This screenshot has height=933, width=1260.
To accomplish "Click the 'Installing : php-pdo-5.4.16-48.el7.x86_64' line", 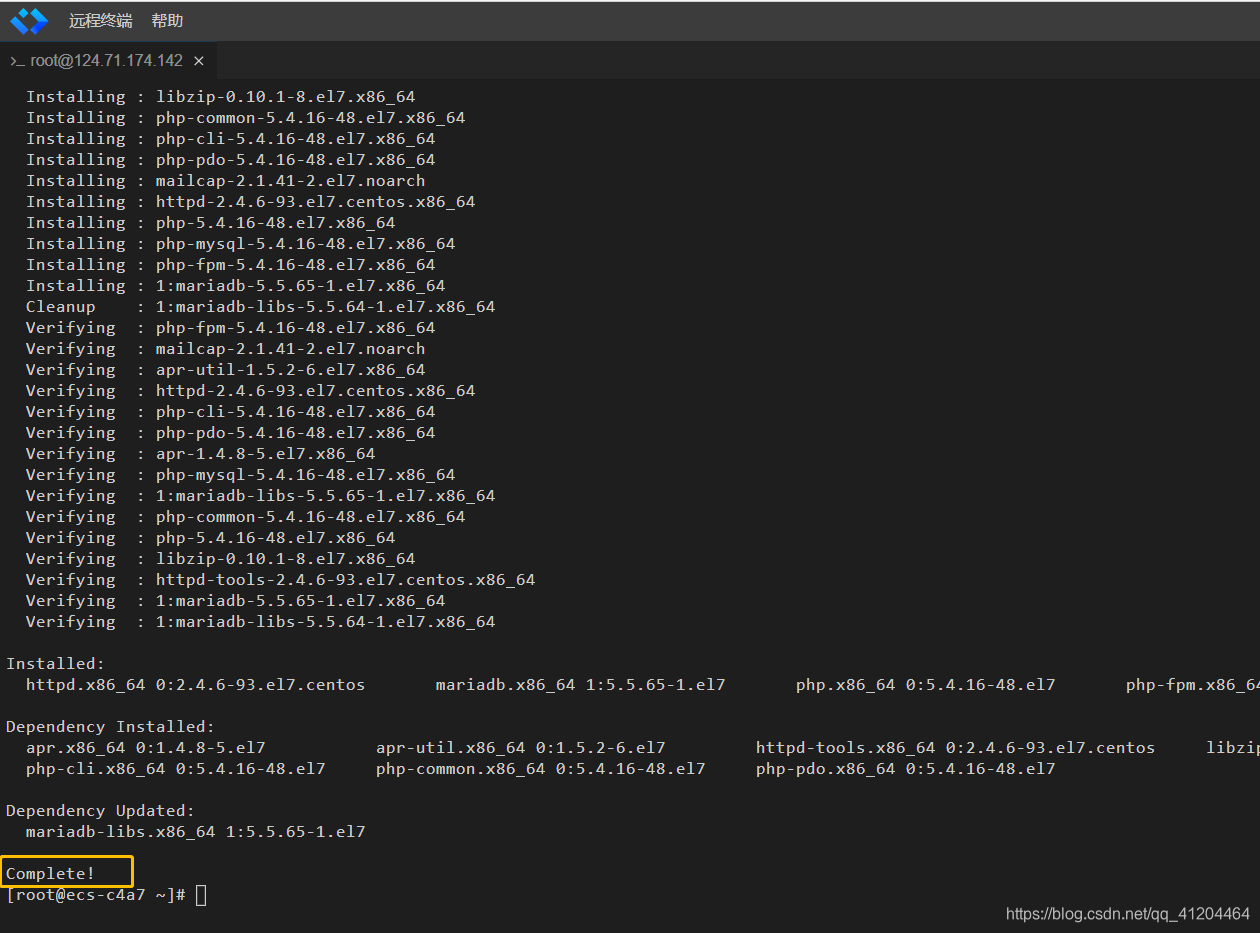I will (x=230, y=160).
